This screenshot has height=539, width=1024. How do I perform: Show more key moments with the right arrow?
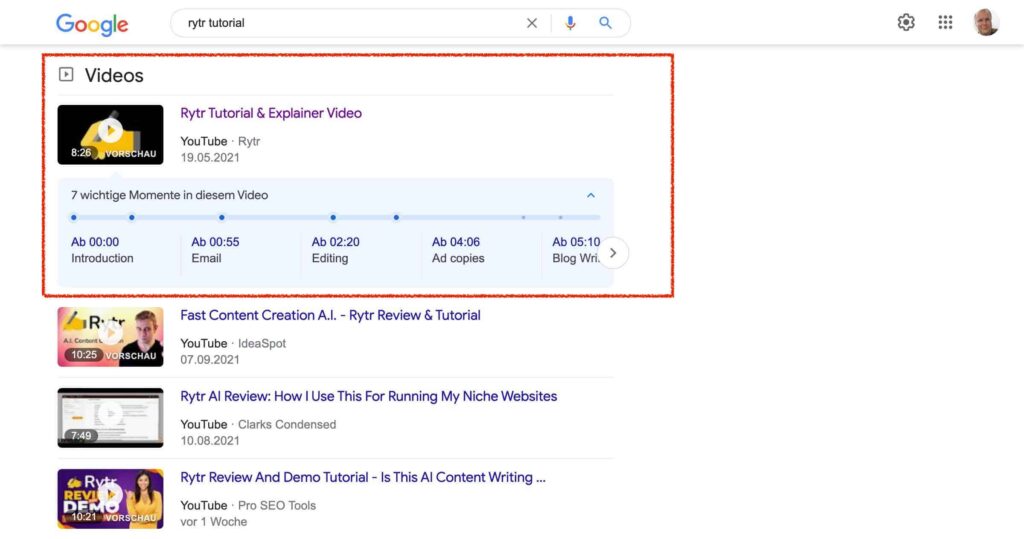pyautogui.click(x=613, y=253)
